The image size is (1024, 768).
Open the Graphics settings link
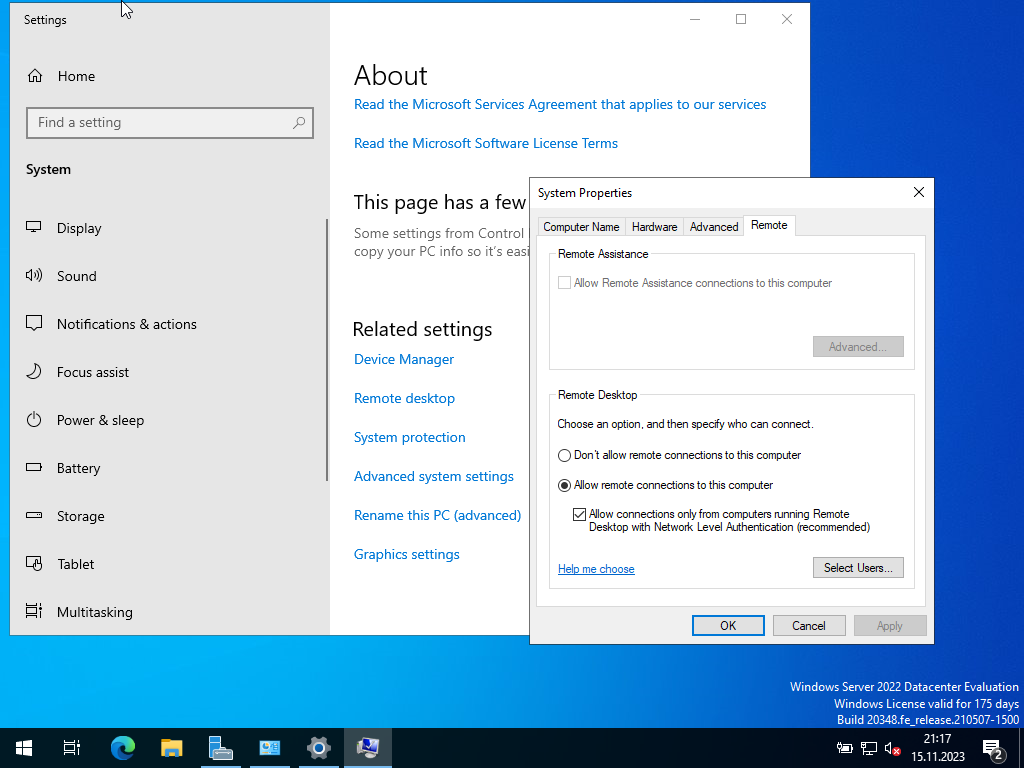(x=407, y=554)
